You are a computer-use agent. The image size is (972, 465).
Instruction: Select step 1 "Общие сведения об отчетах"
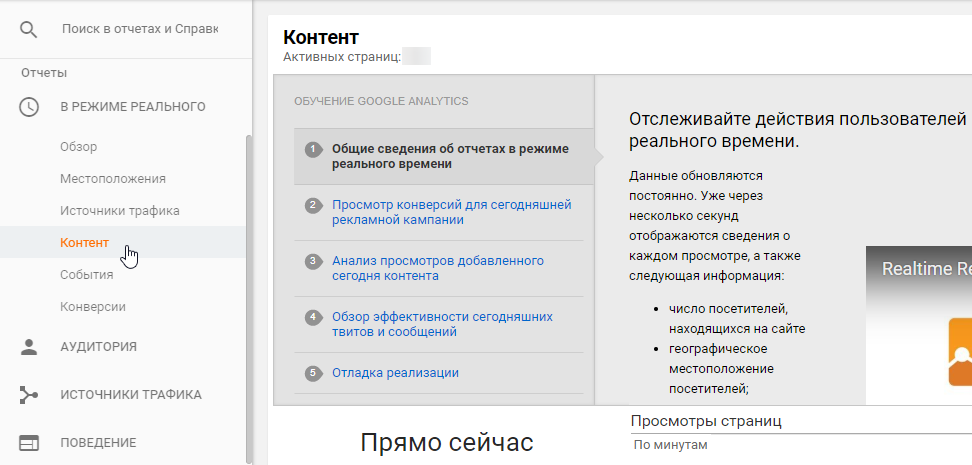443,157
